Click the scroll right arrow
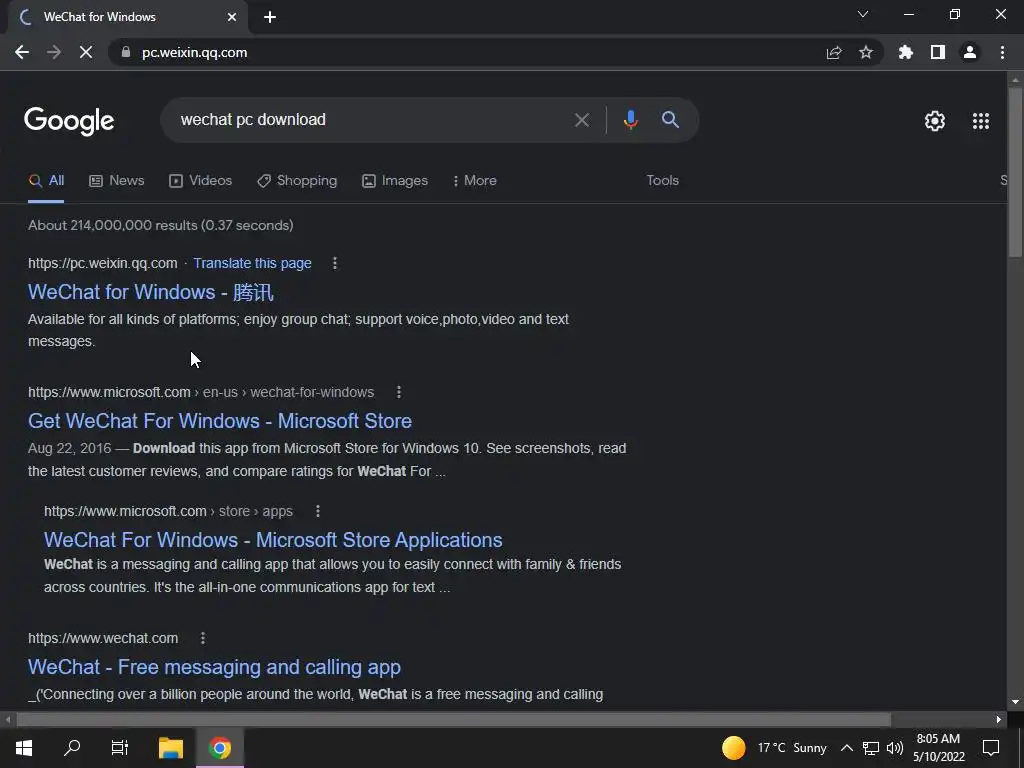The height and width of the screenshot is (768, 1024). (999, 719)
